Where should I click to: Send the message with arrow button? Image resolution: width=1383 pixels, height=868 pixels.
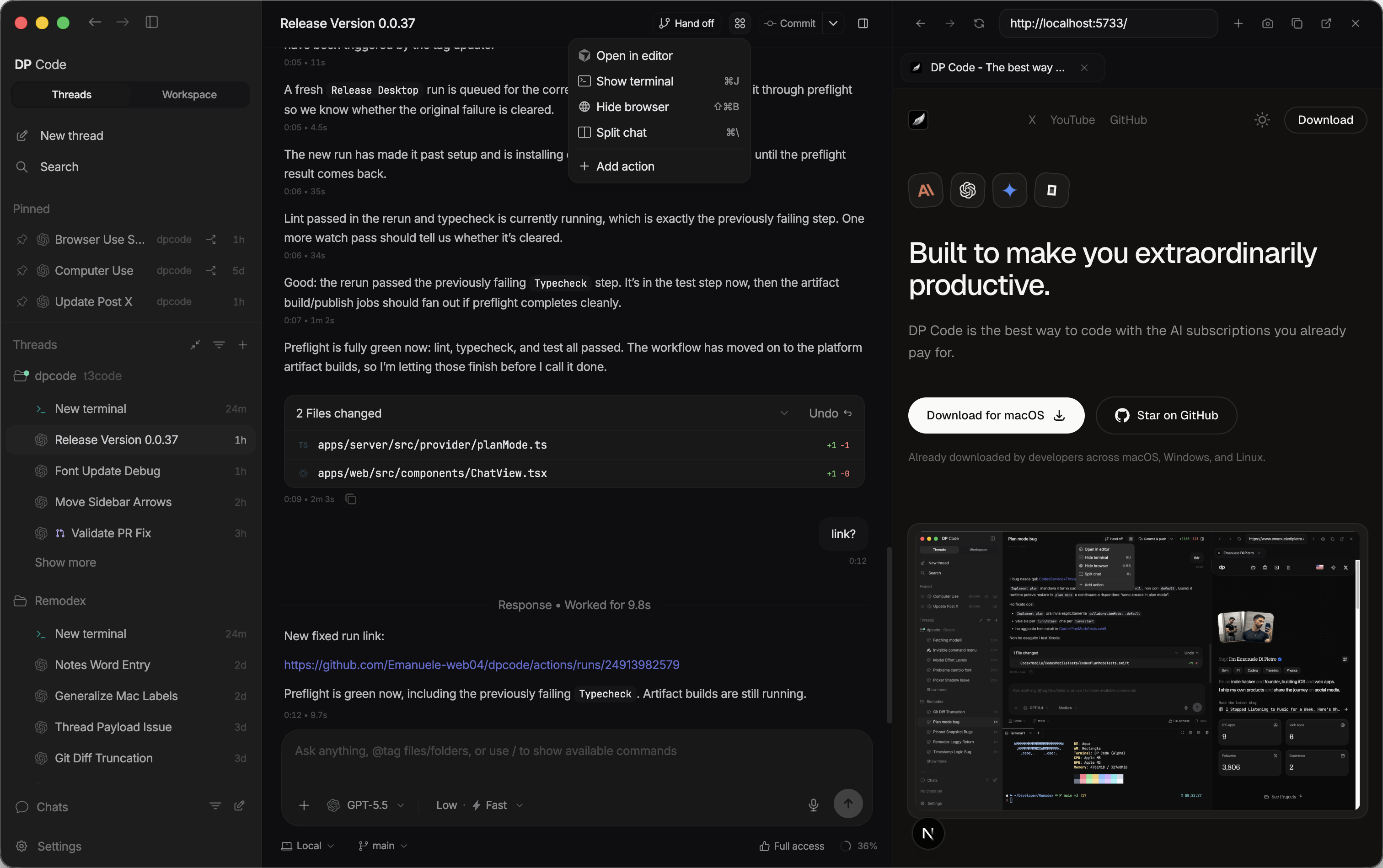848,804
